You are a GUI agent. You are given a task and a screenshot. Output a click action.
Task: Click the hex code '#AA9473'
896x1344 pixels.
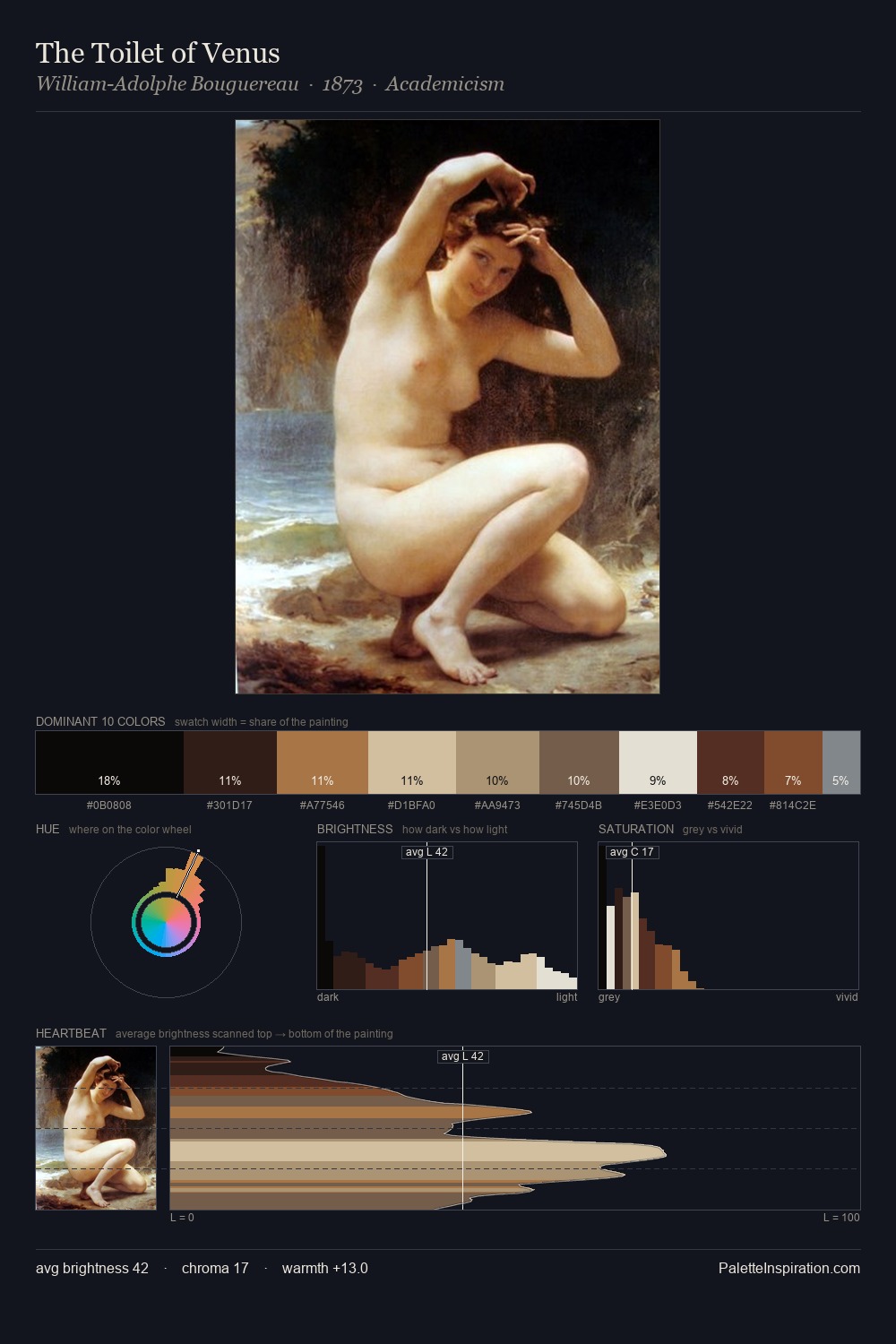497,806
